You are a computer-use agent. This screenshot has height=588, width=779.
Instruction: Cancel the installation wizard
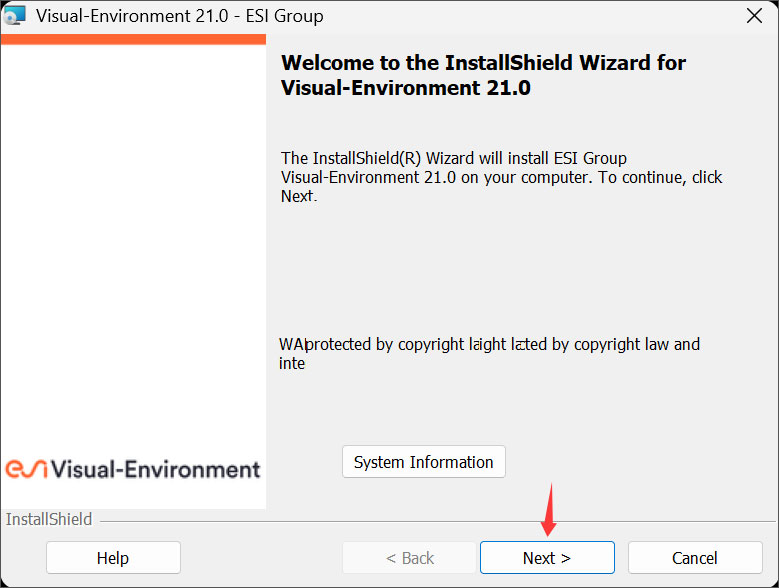tap(695, 558)
